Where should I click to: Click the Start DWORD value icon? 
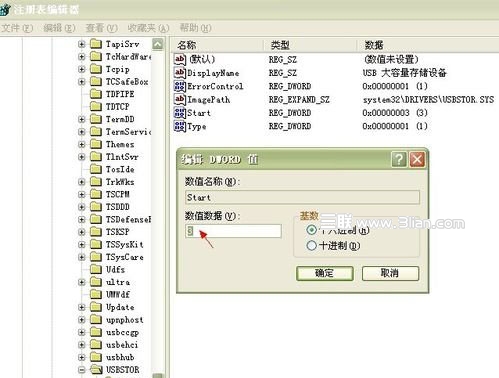click(180, 113)
